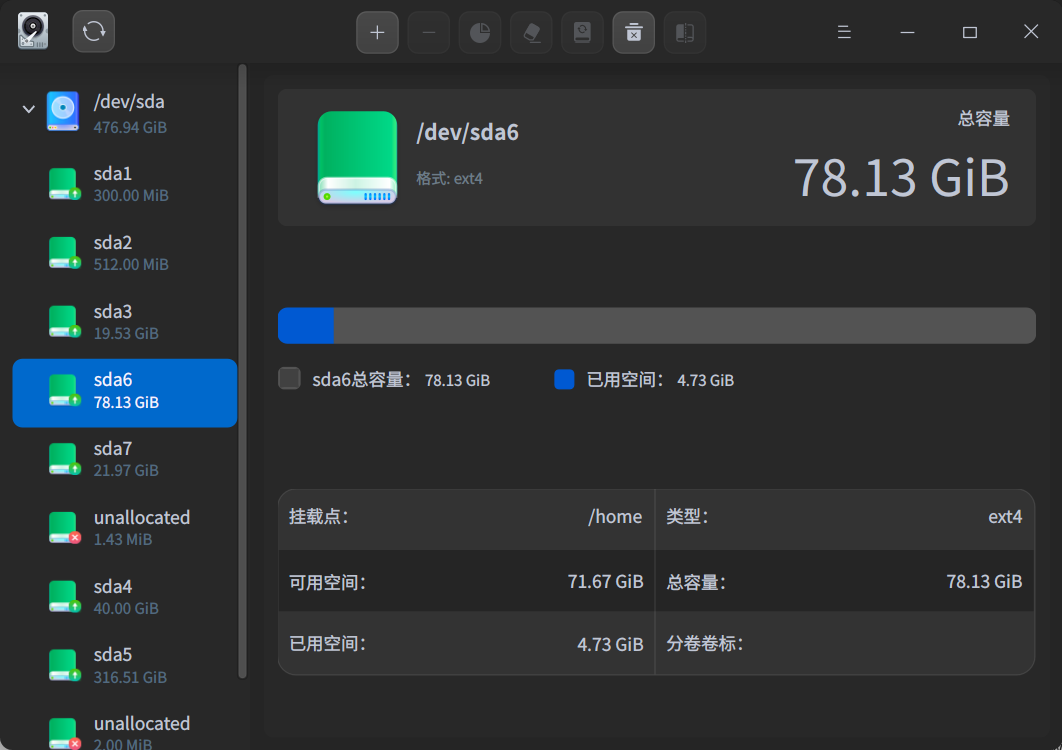Screen dimensions: 1062x750
Task: Click the 78.13 GiB total capacity table value
Action: click(984, 582)
